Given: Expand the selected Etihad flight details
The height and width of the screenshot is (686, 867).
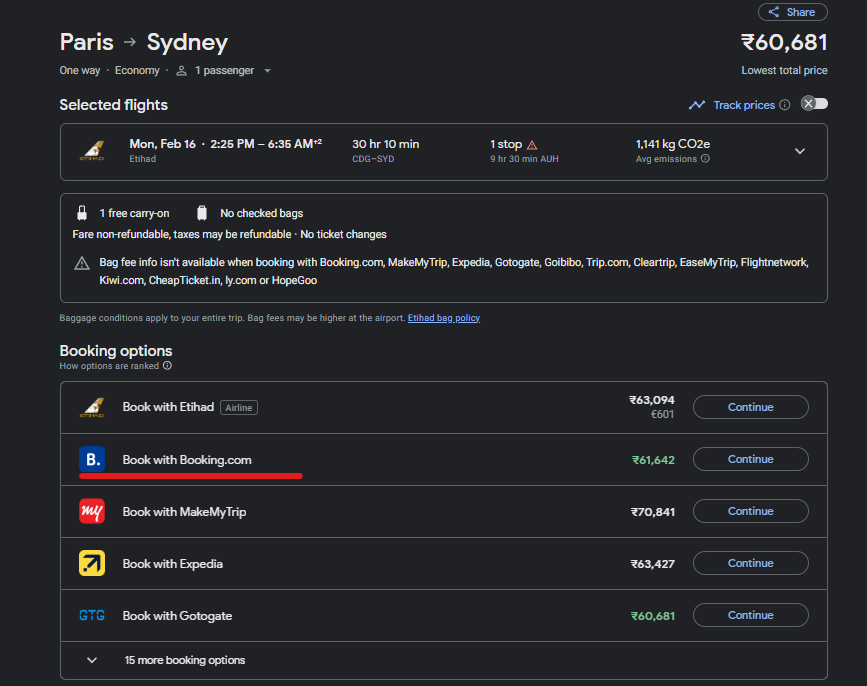Looking at the screenshot, I should 800,151.
